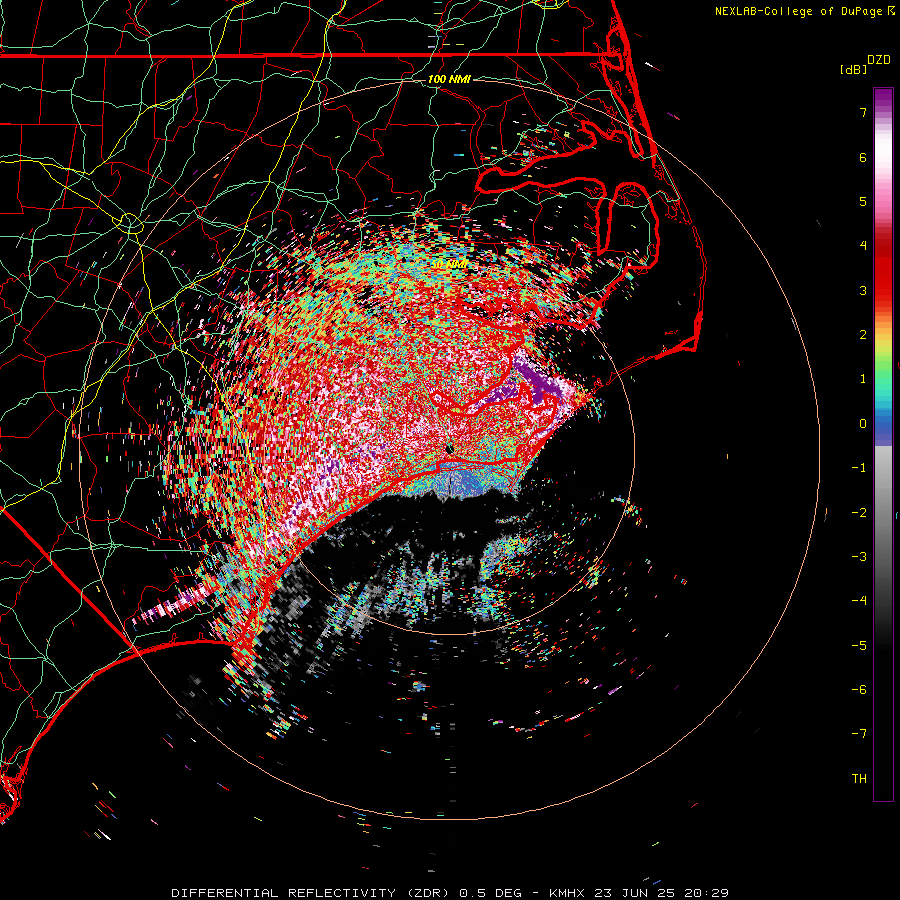The height and width of the screenshot is (900, 900).
Task: Pick the purple top segment of the color bar
Action: [883, 99]
